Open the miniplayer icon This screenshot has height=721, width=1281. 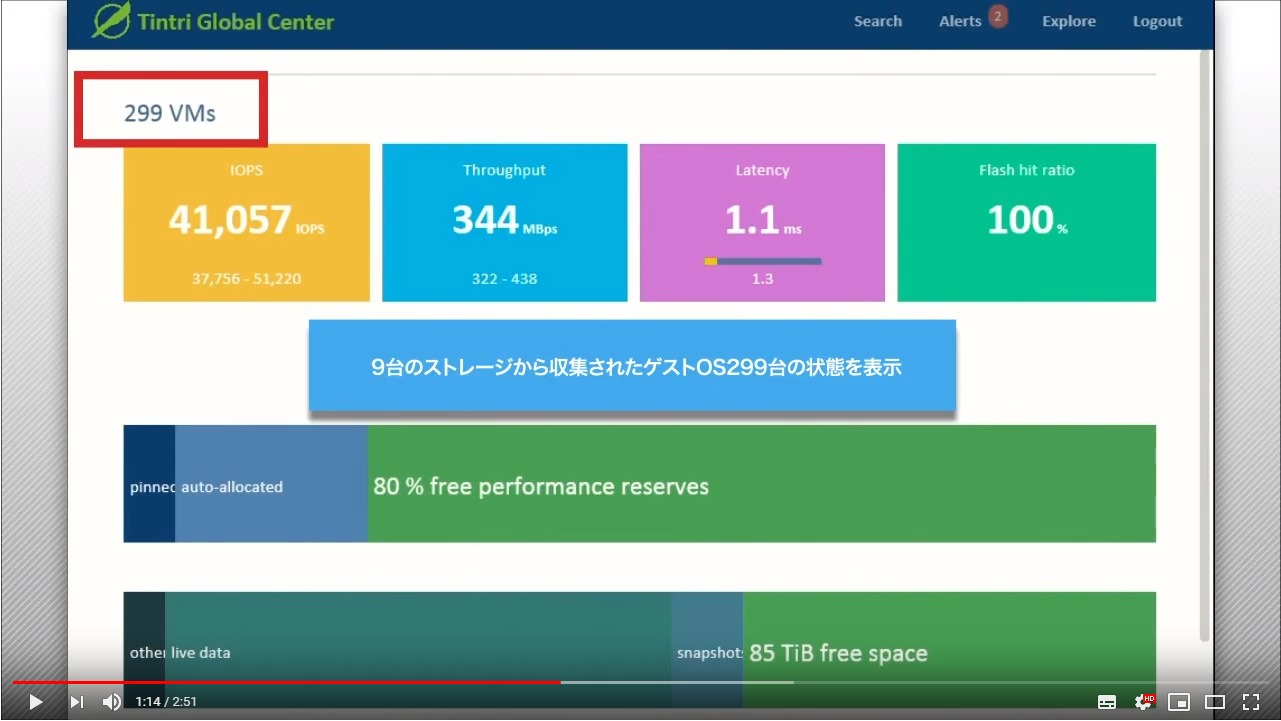point(1179,701)
